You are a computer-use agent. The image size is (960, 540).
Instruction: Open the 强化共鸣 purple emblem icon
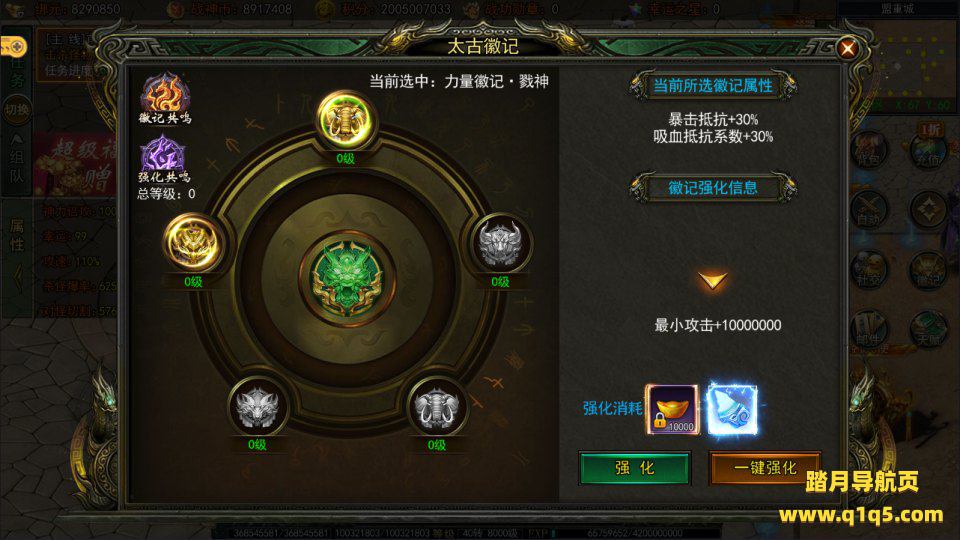click(x=163, y=159)
